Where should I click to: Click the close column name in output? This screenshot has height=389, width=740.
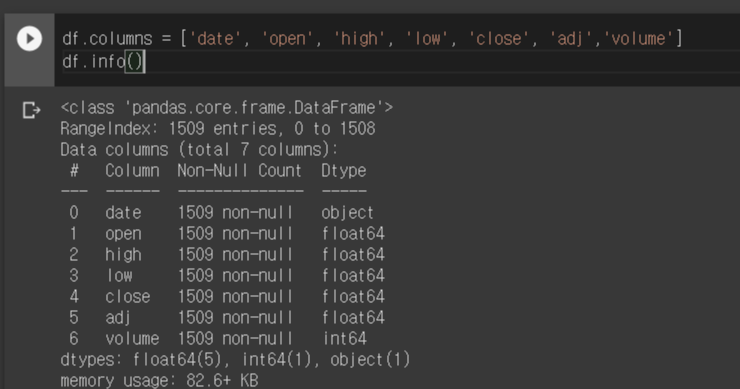click(128, 296)
